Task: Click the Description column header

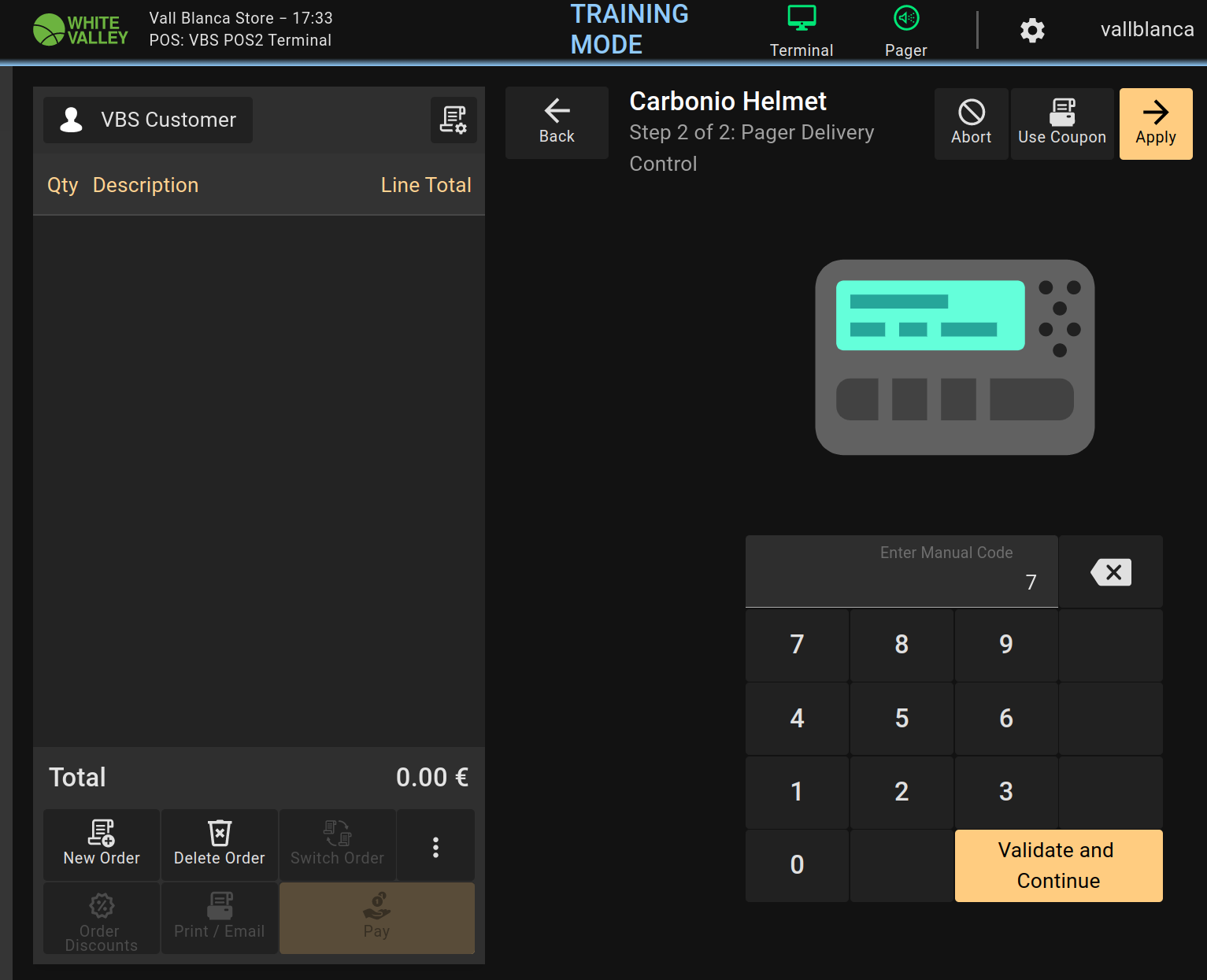Action: [146, 185]
